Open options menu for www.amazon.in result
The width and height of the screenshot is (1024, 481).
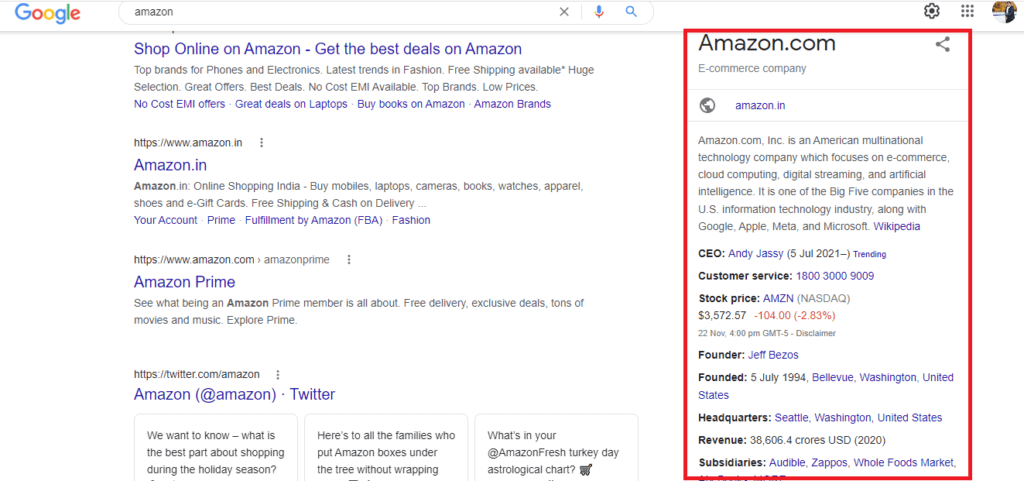(262, 142)
